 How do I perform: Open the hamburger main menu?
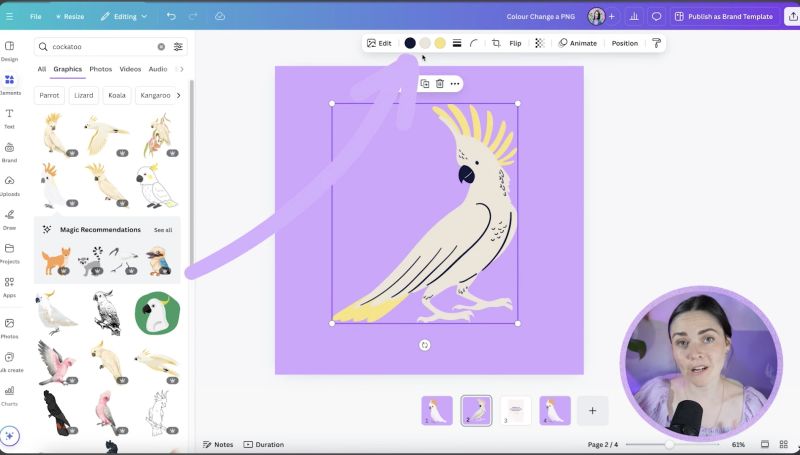coord(9,16)
